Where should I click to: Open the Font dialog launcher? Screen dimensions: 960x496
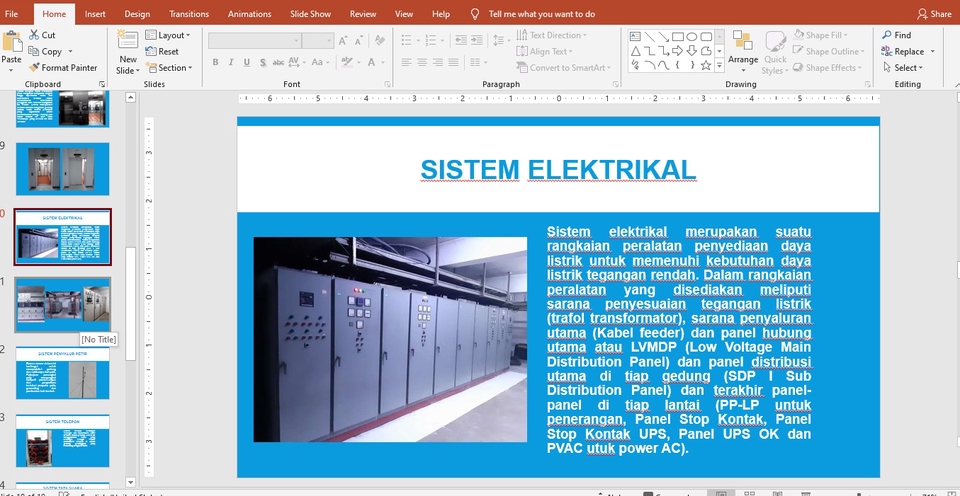387,84
